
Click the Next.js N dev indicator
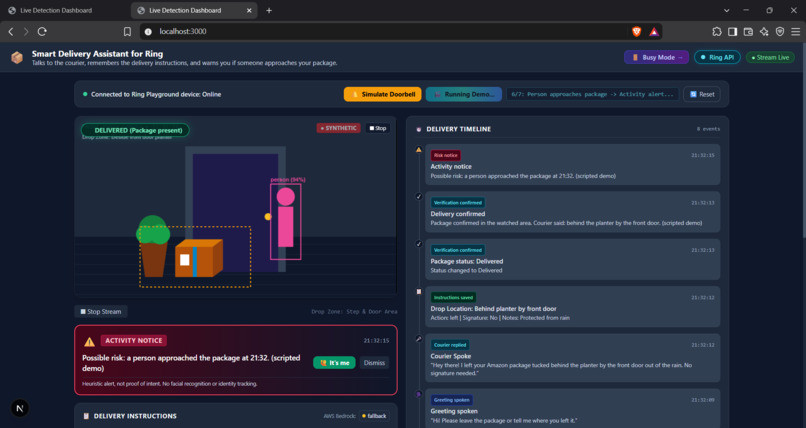pos(20,408)
